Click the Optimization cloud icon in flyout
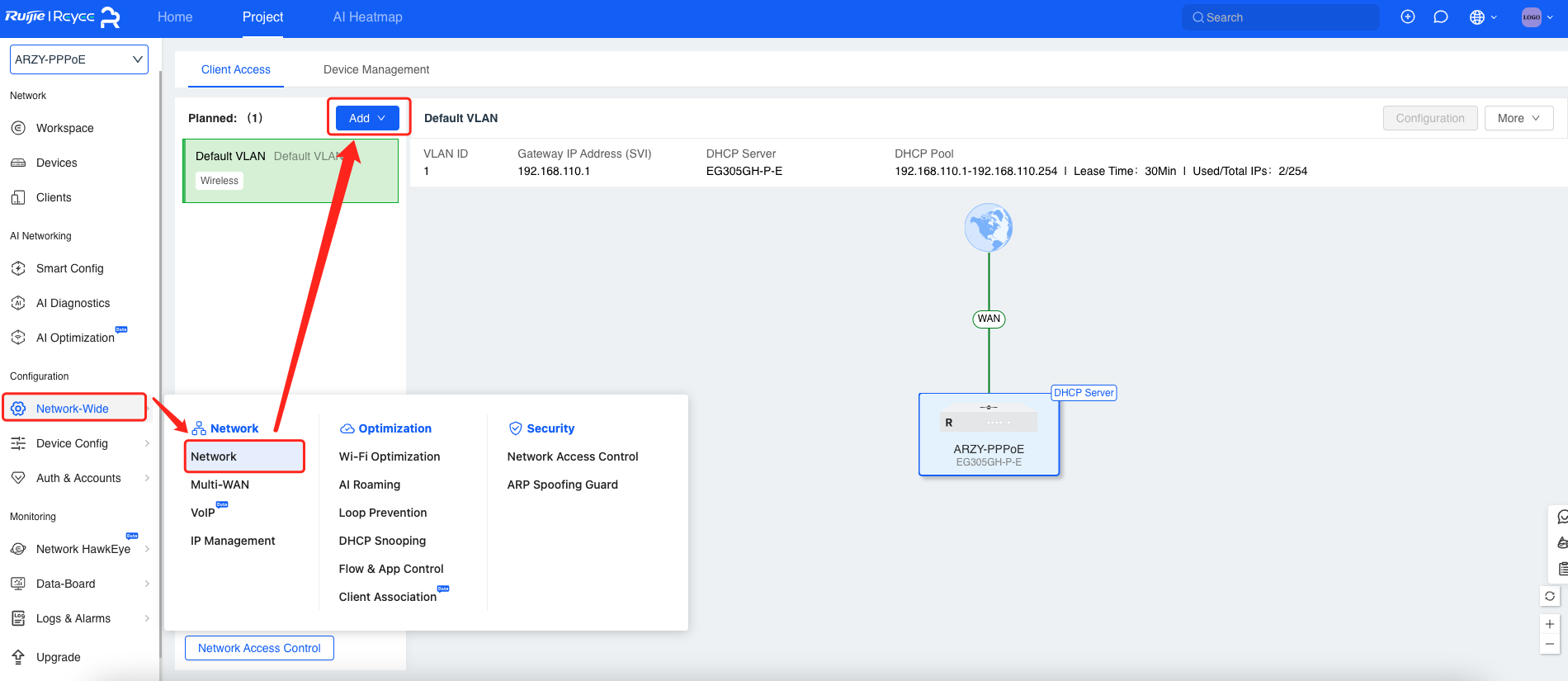 point(347,428)
